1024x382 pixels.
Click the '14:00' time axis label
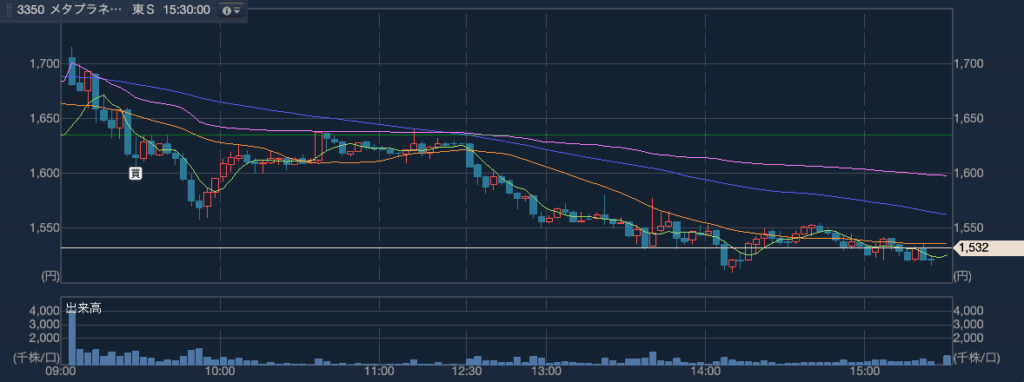click(x=705, y=371)
